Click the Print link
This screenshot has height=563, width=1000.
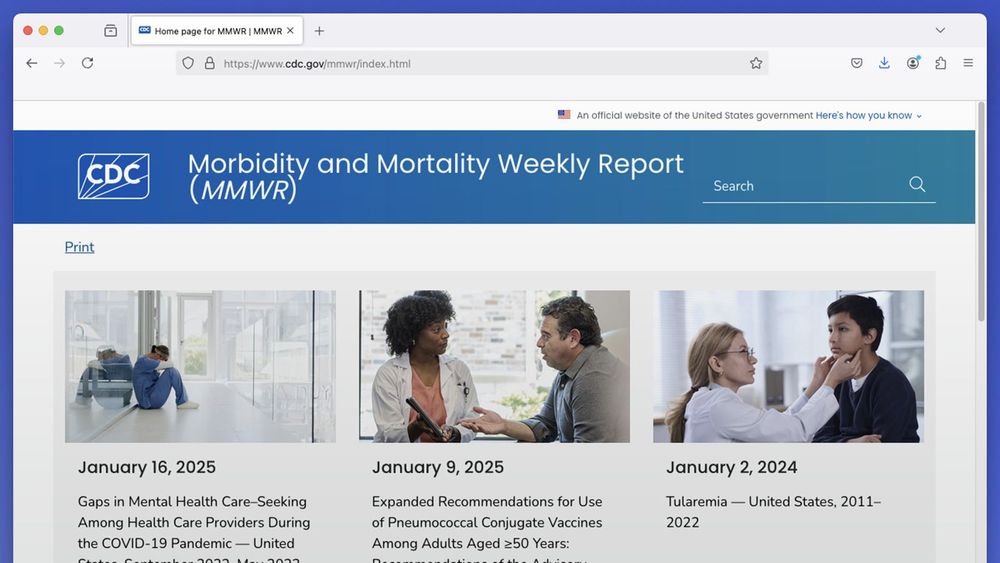coord(79,247)
